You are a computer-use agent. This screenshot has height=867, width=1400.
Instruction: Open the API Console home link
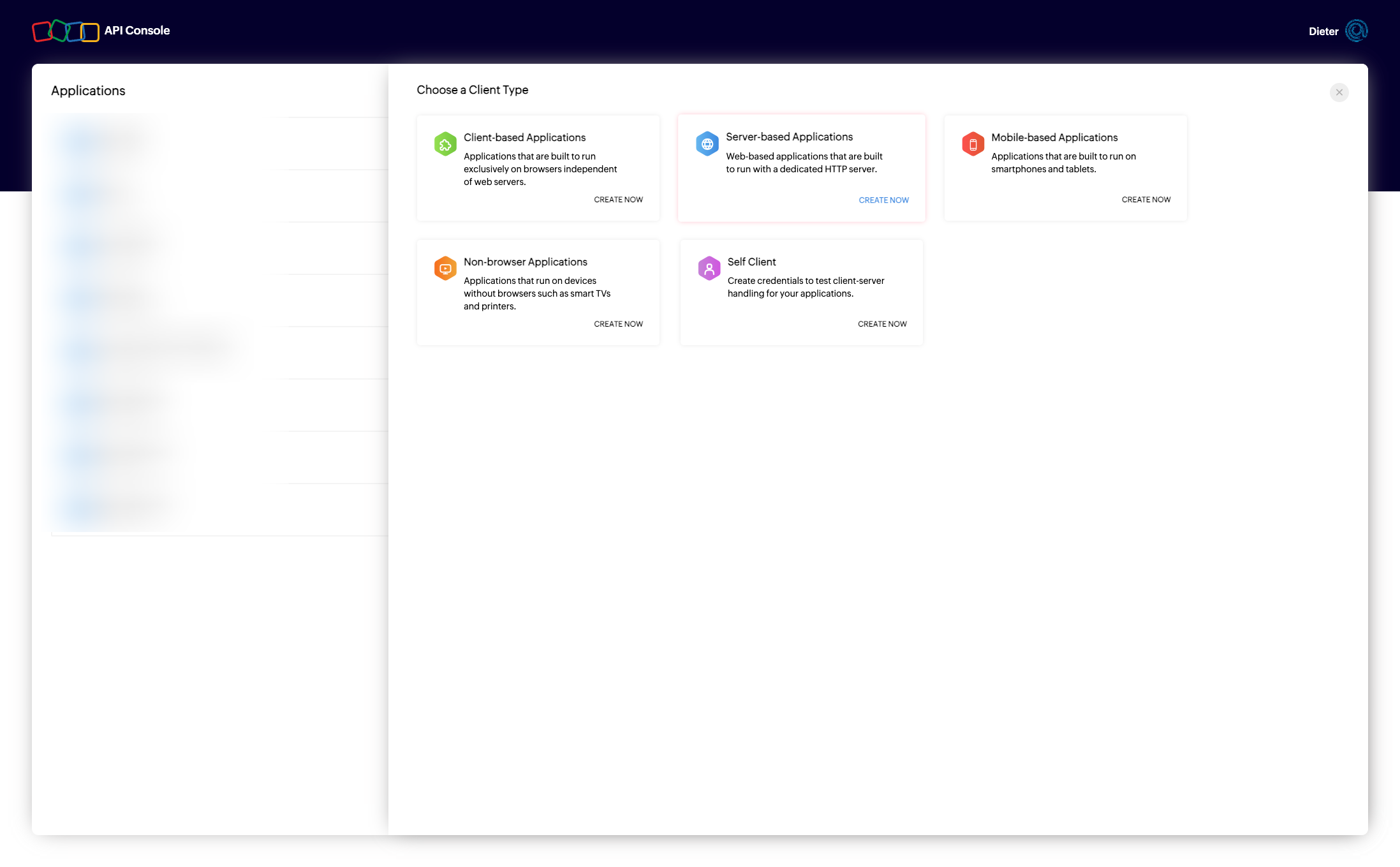click(x=137, y=31)
